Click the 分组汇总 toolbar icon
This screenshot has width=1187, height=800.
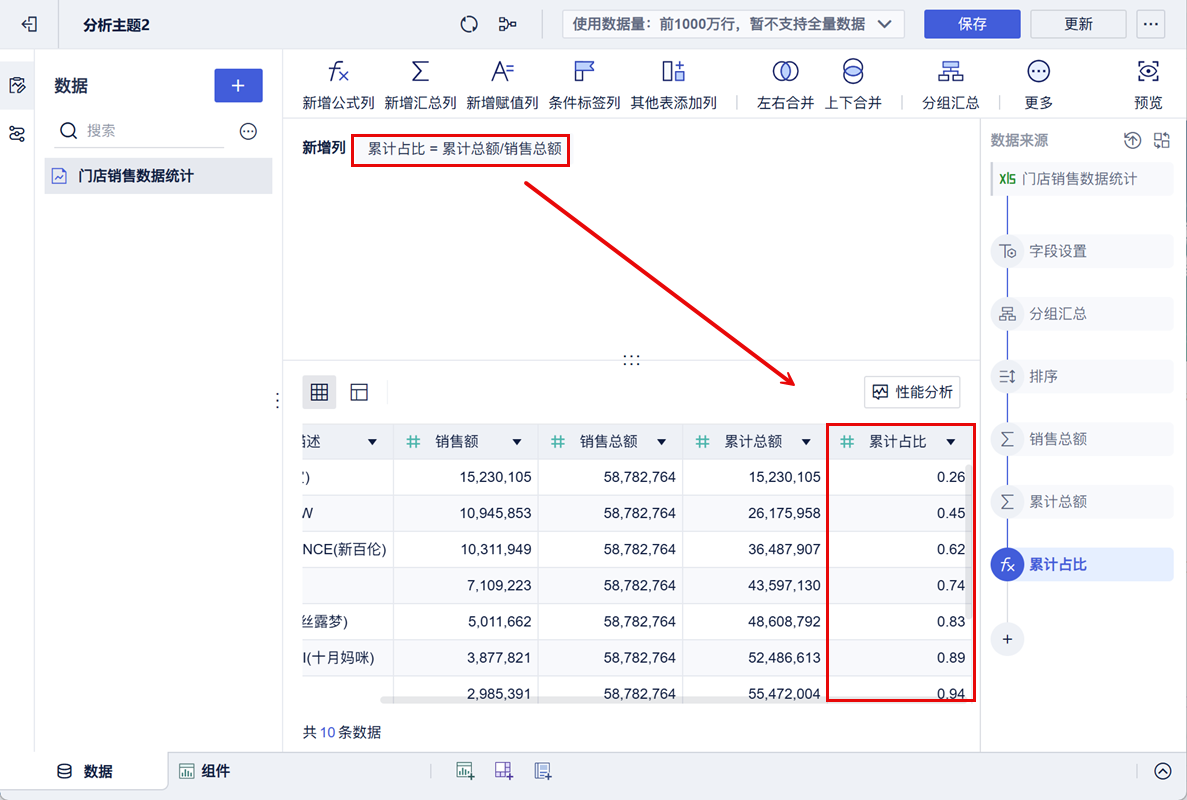(950, 72)
